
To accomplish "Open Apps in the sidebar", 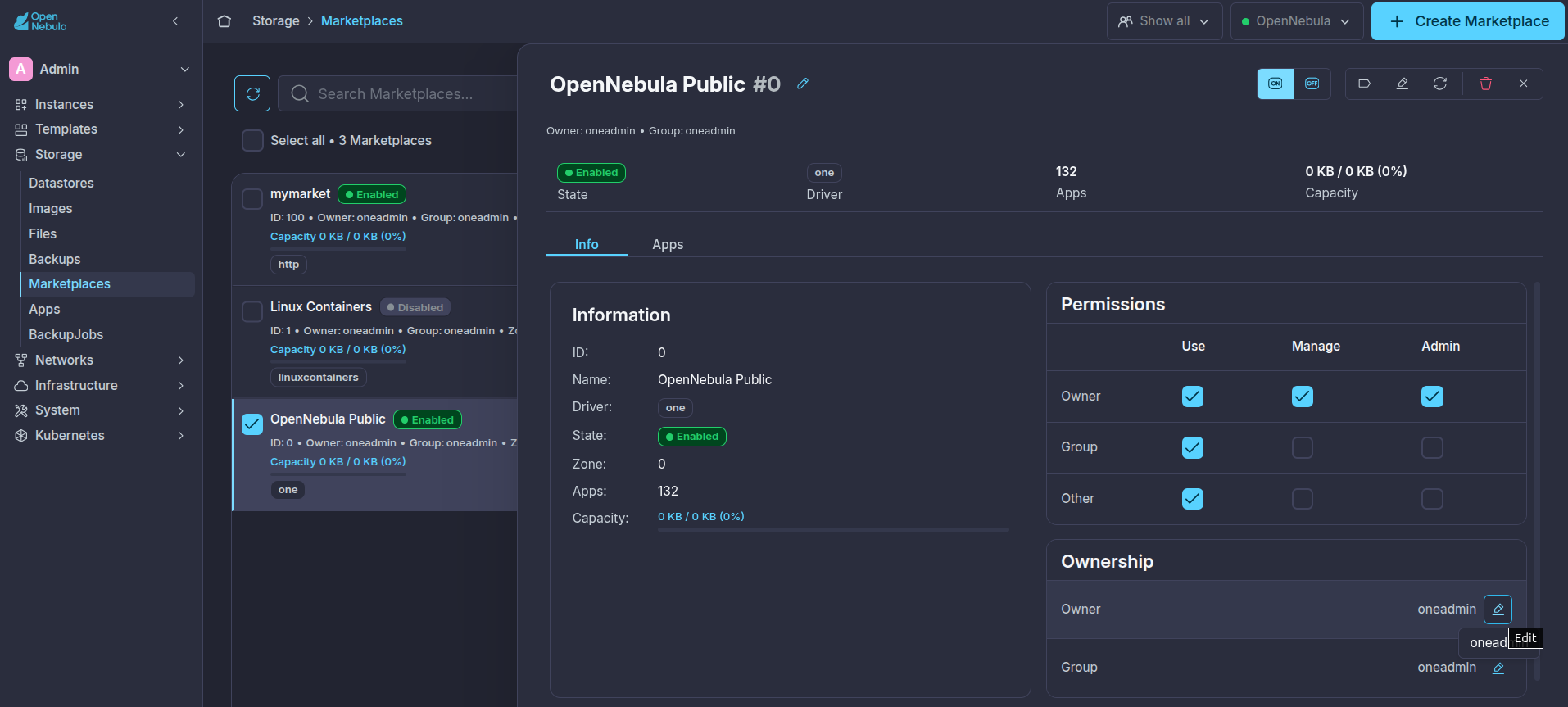I will pyautogui.click(x=44, y=310).
